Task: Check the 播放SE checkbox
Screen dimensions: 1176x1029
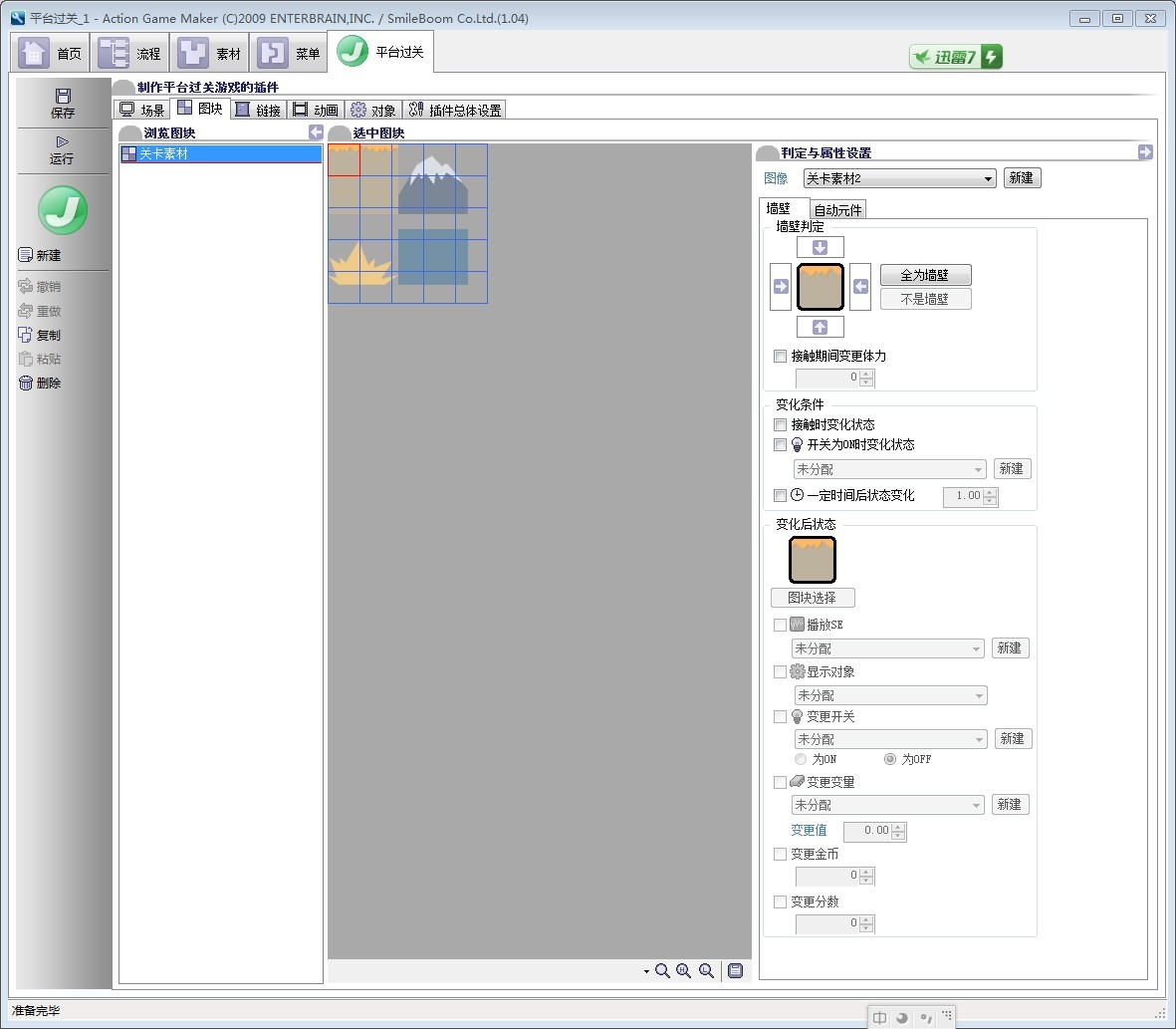Action: click(x=780, y=625)
